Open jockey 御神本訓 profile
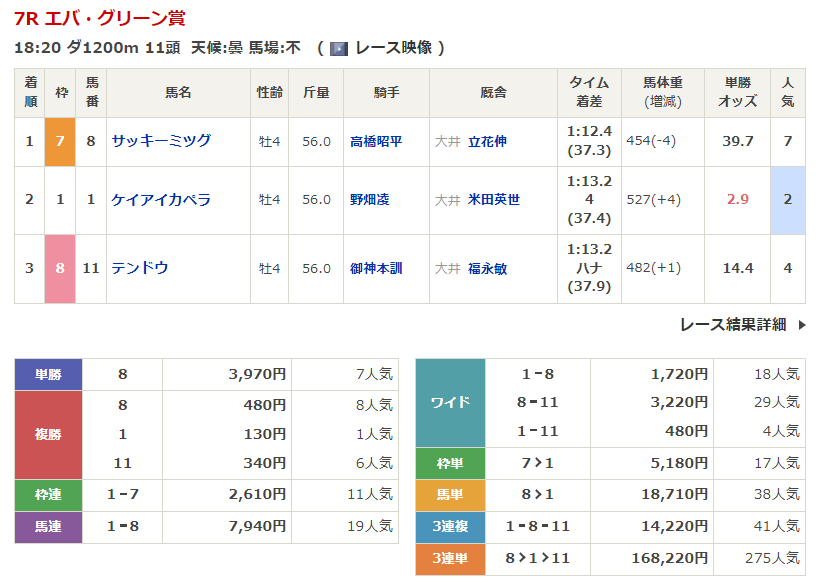The width and height of the screenshot is (818, 584). (x=376, y=268)
